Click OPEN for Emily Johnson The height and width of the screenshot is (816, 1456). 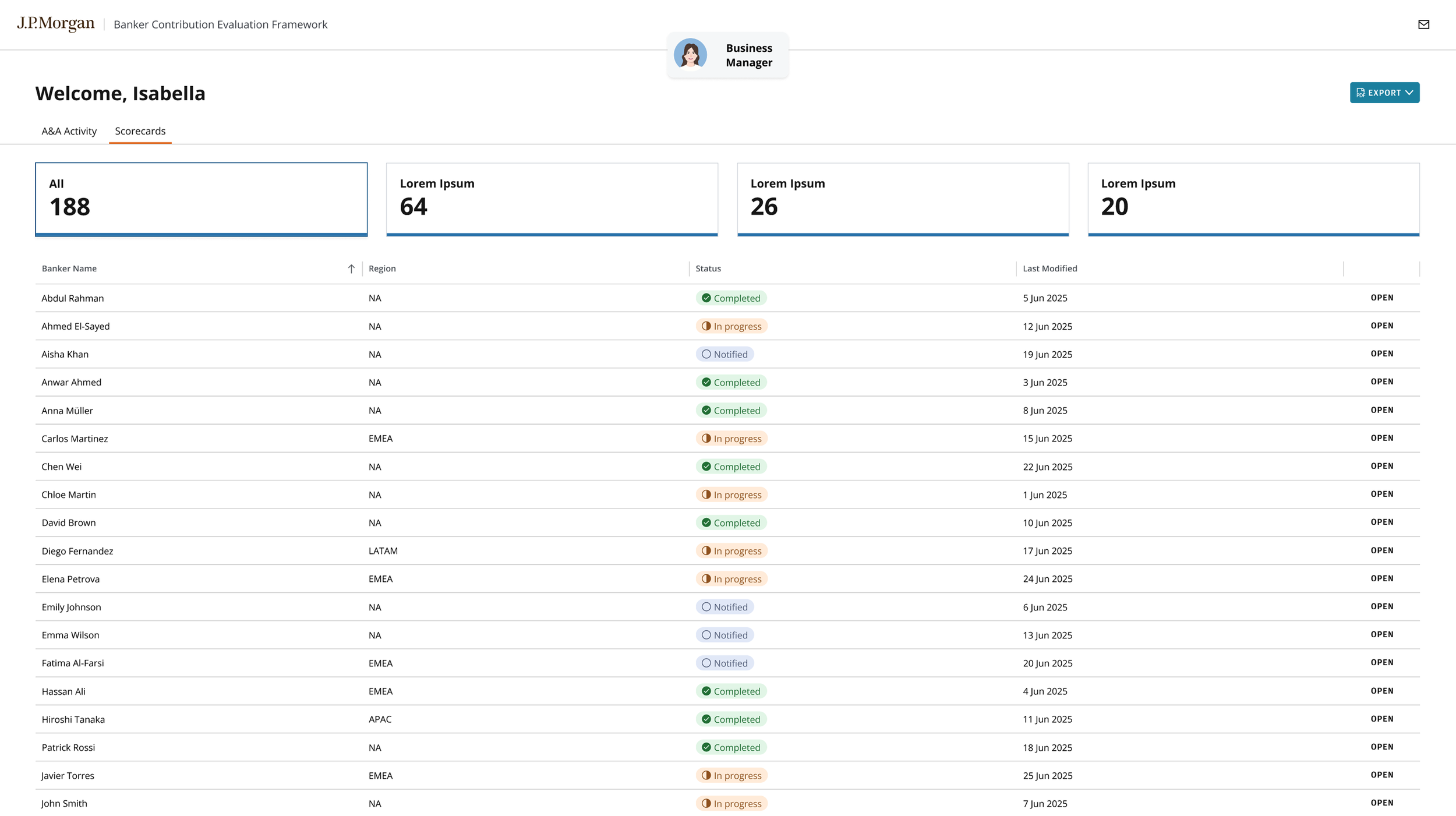[x=1381, y=606]
